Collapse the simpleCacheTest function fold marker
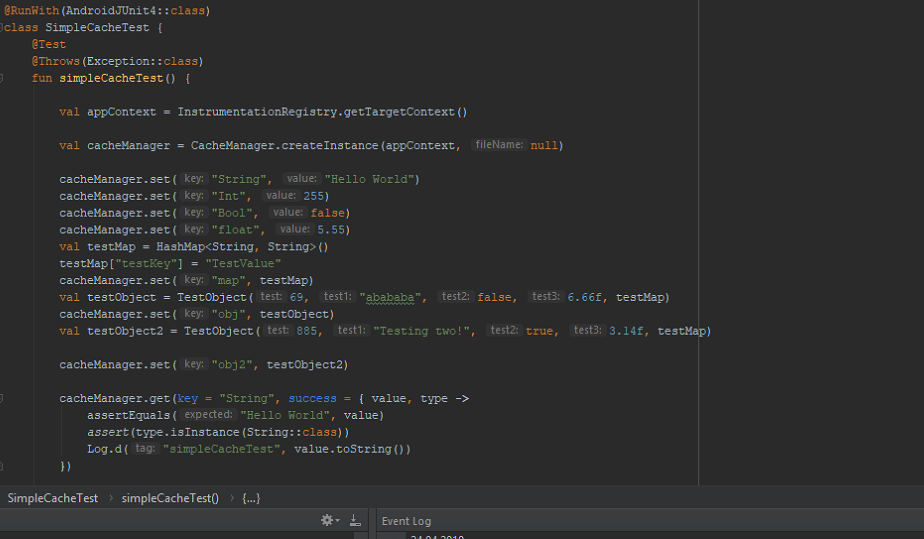Viewport: 924px width, 539px height. tap(4, 78)
